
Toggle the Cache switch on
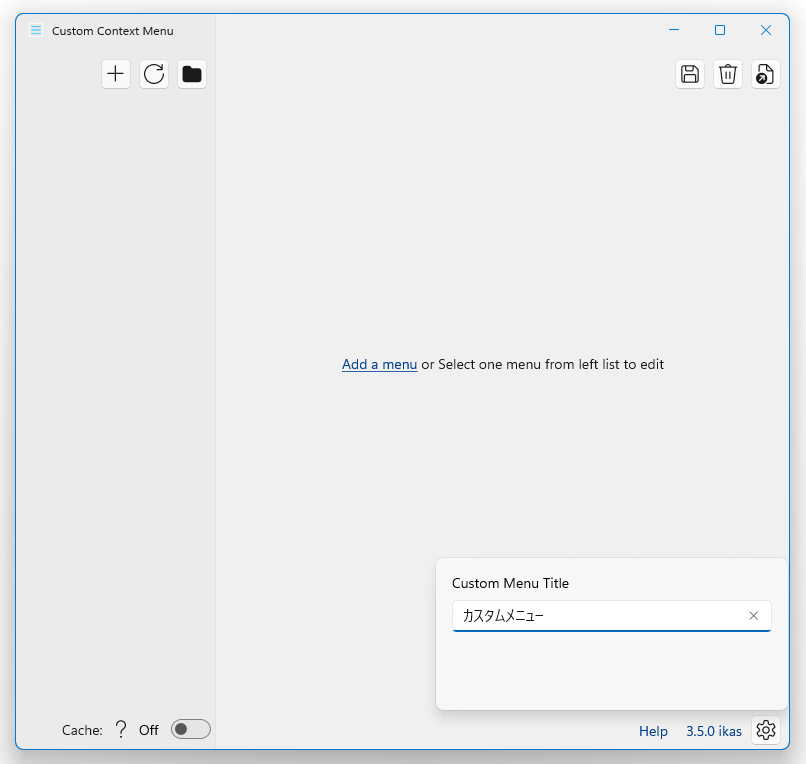(x=191, y=729)
